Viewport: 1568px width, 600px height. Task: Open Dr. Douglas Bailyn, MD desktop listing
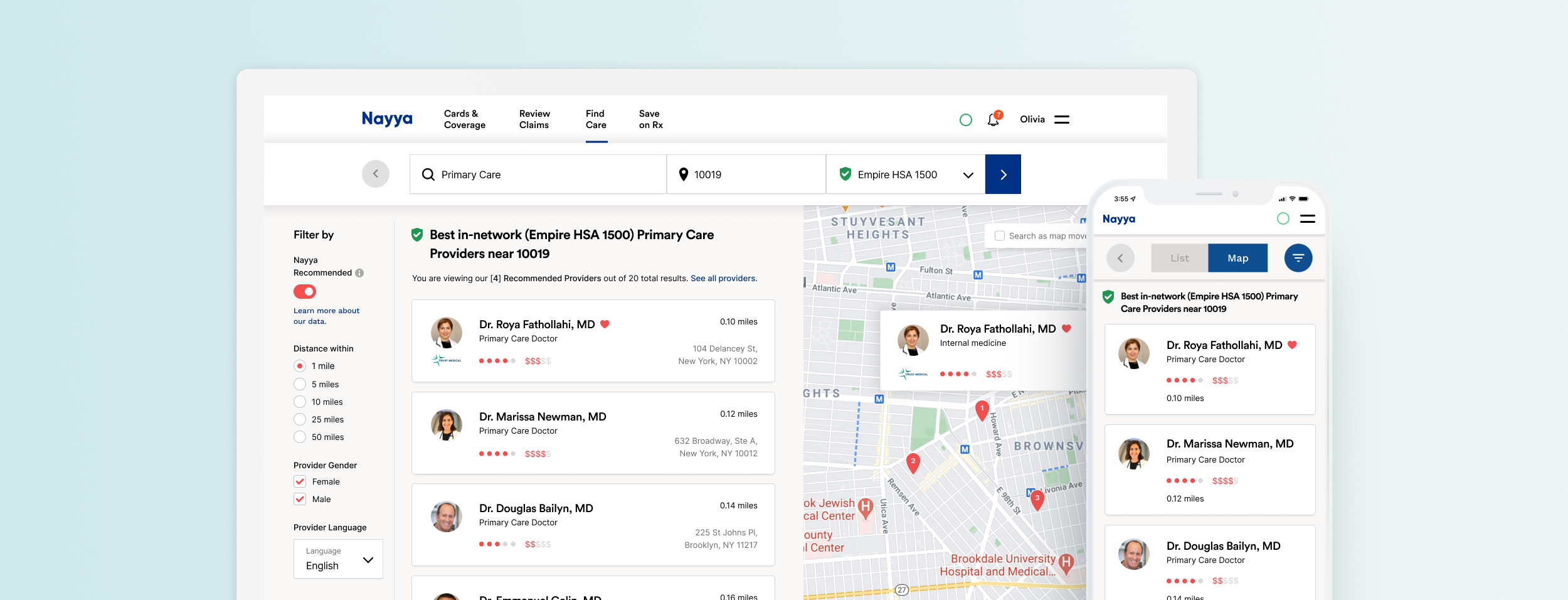(536, 508)
